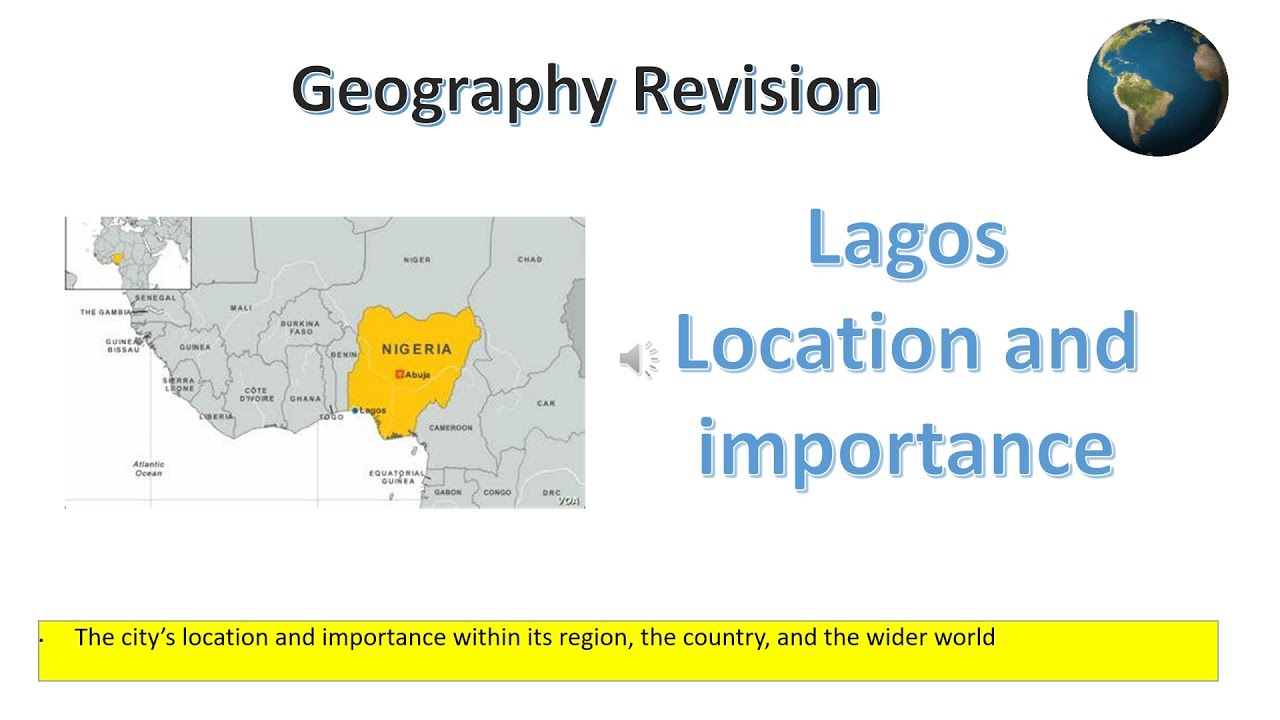Click the 'LIBERIA' country label

click(x=217, y=416)
